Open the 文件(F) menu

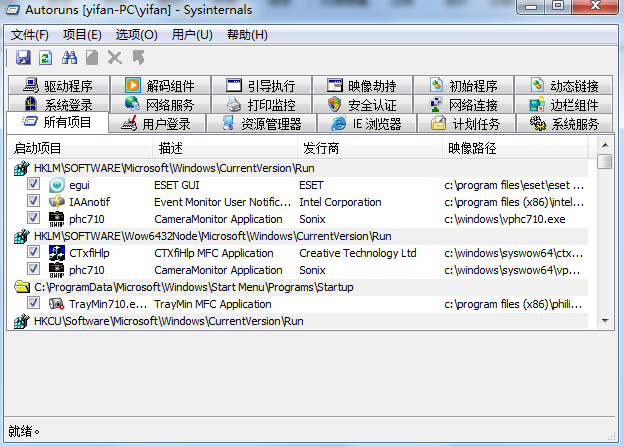click(x=29, y=35)
